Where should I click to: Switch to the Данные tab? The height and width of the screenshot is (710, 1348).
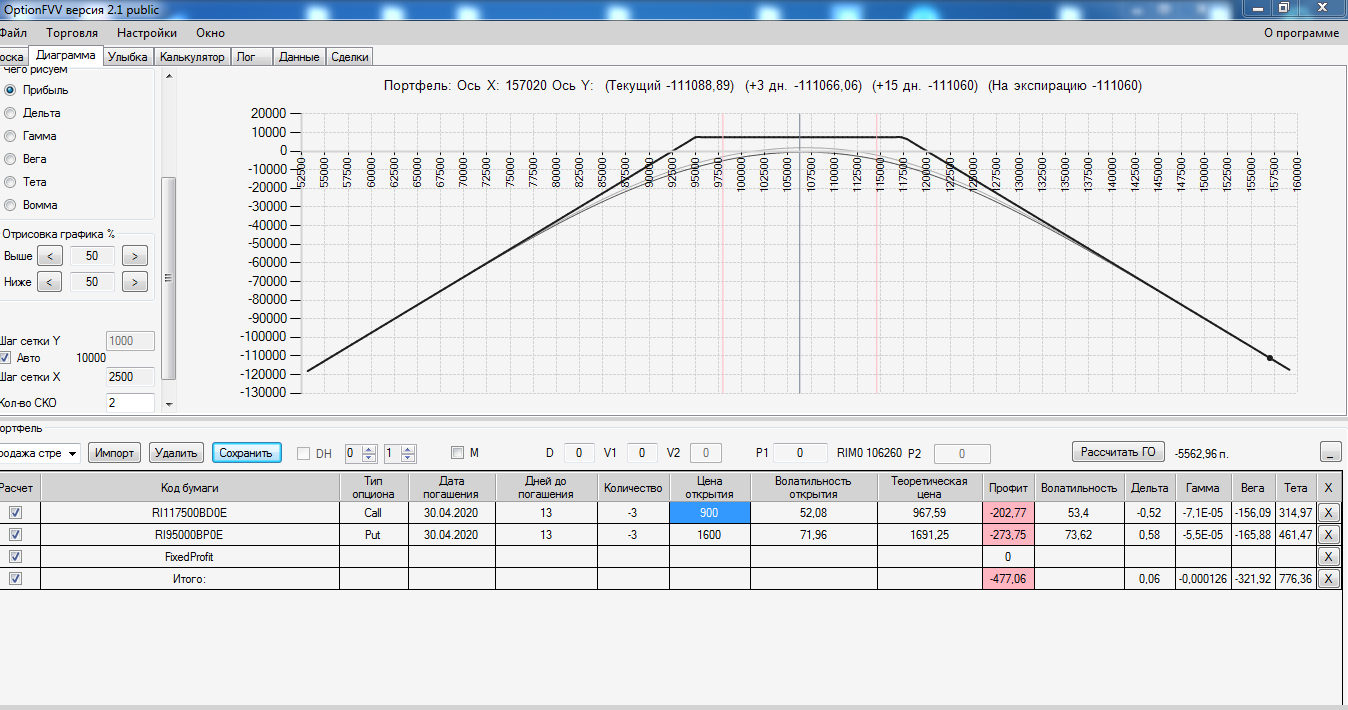tap(299, 57)
